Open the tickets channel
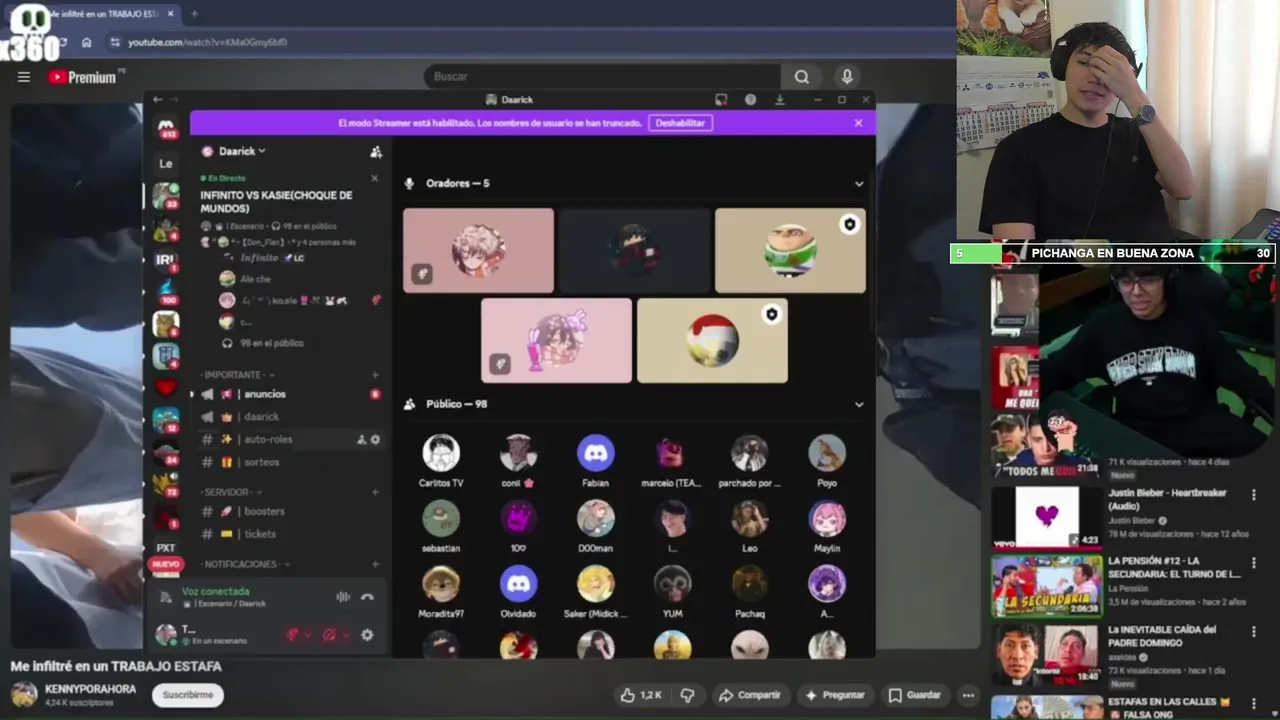The width and height of the screenshot is (1280, 720). 290,534
